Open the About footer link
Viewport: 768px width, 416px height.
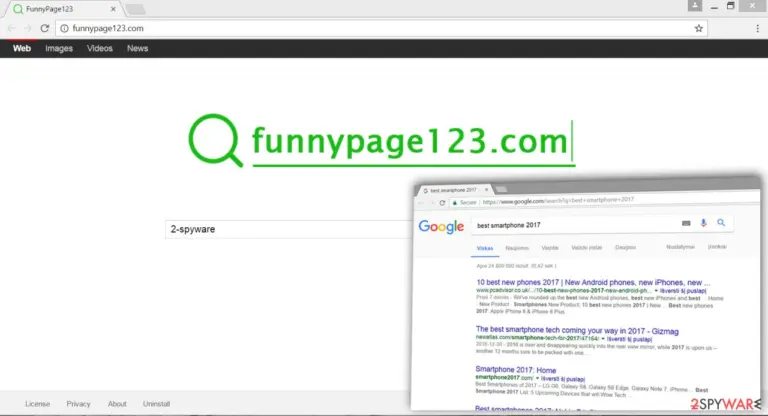click(x=117, y=404)
